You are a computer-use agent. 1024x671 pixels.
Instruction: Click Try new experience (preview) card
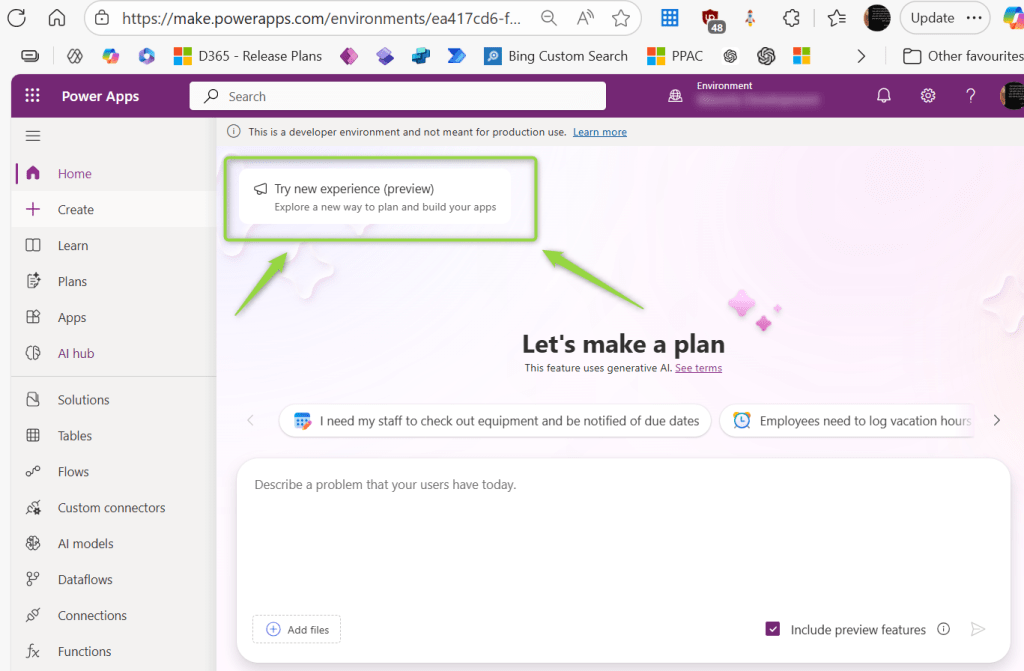[375, 197]
